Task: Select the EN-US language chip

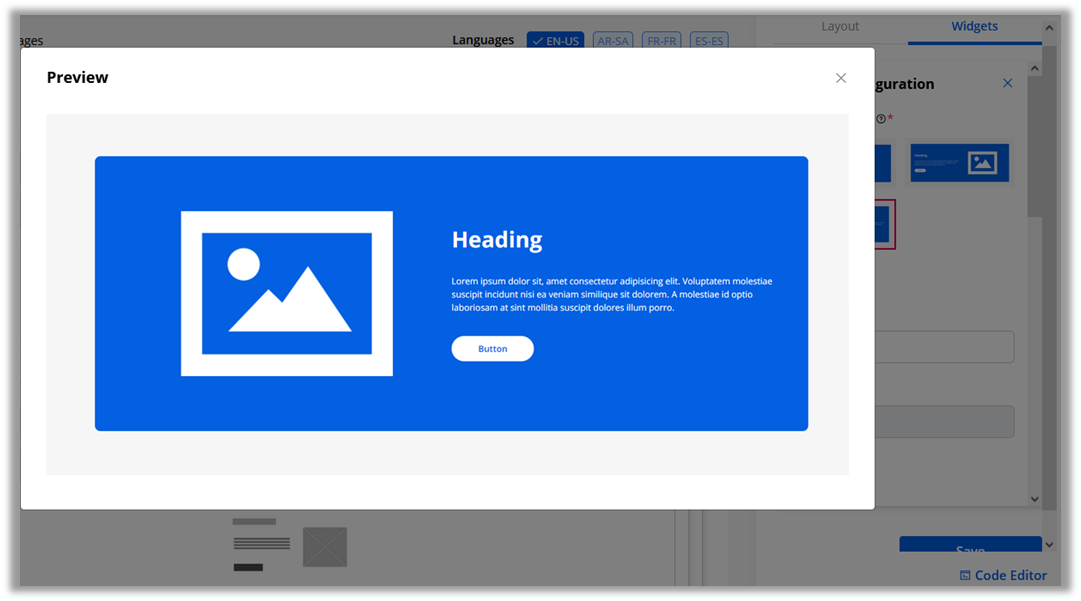Action: coord(556,41)
